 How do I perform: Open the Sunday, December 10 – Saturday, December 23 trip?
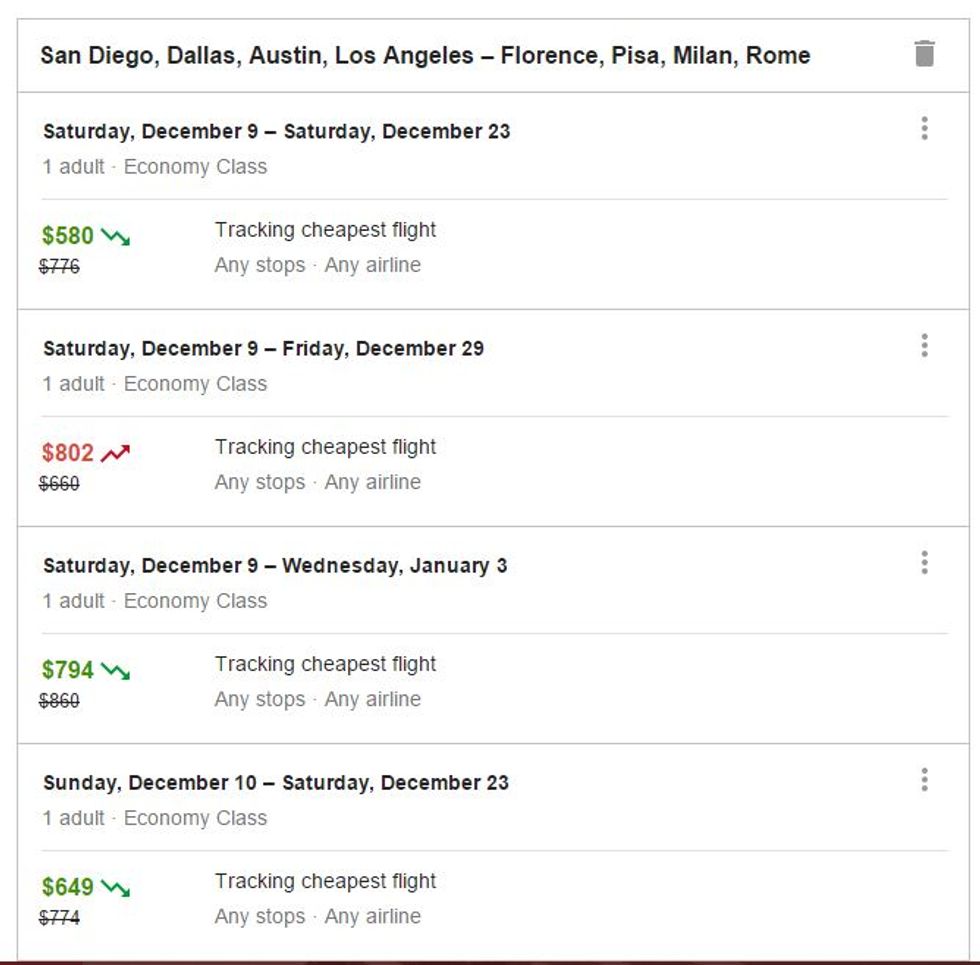tap(276, 782)
